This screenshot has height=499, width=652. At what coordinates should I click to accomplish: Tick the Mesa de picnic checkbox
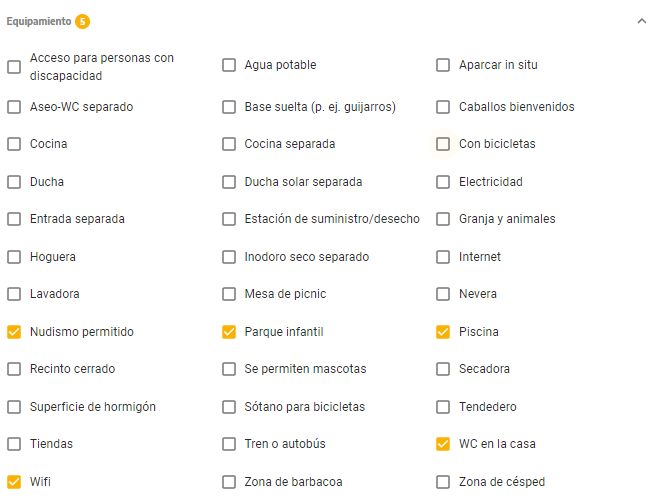[x=229, y=294]
